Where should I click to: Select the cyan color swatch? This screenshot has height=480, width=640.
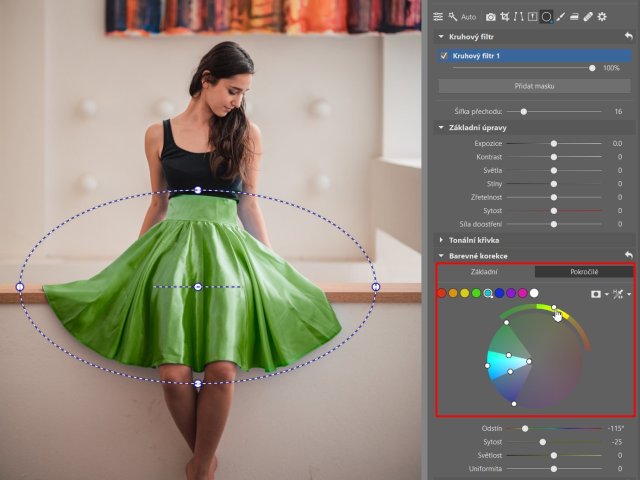[x=488, y=293]
